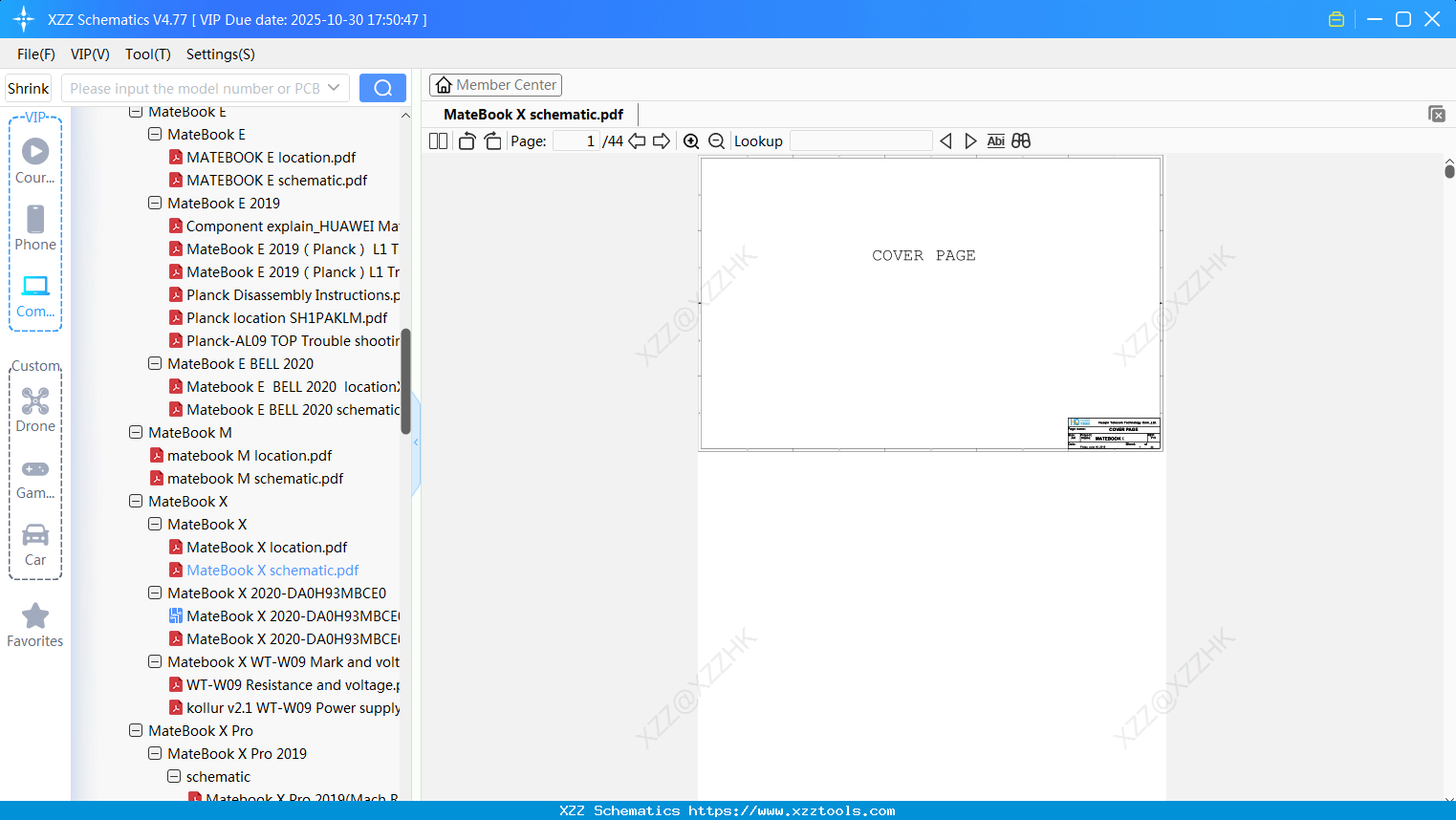Screen dimensions: 1456x820
Task: Click the yellow icon in the title bar
Action: (x=1336, y=19)
